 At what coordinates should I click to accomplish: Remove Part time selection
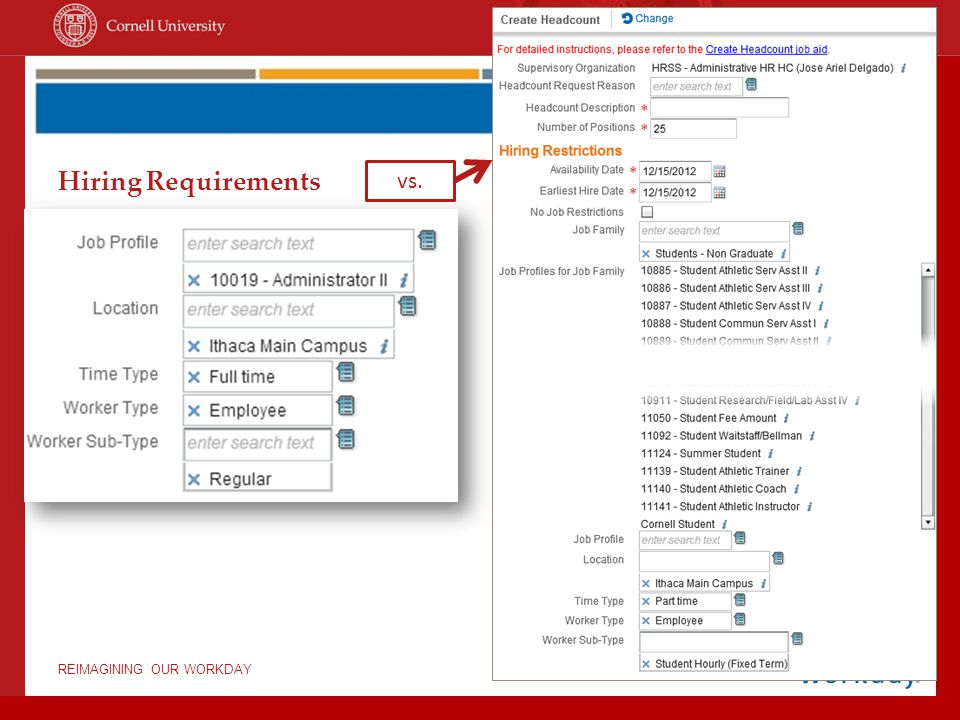pyautogui.click(x=645, y=601)
